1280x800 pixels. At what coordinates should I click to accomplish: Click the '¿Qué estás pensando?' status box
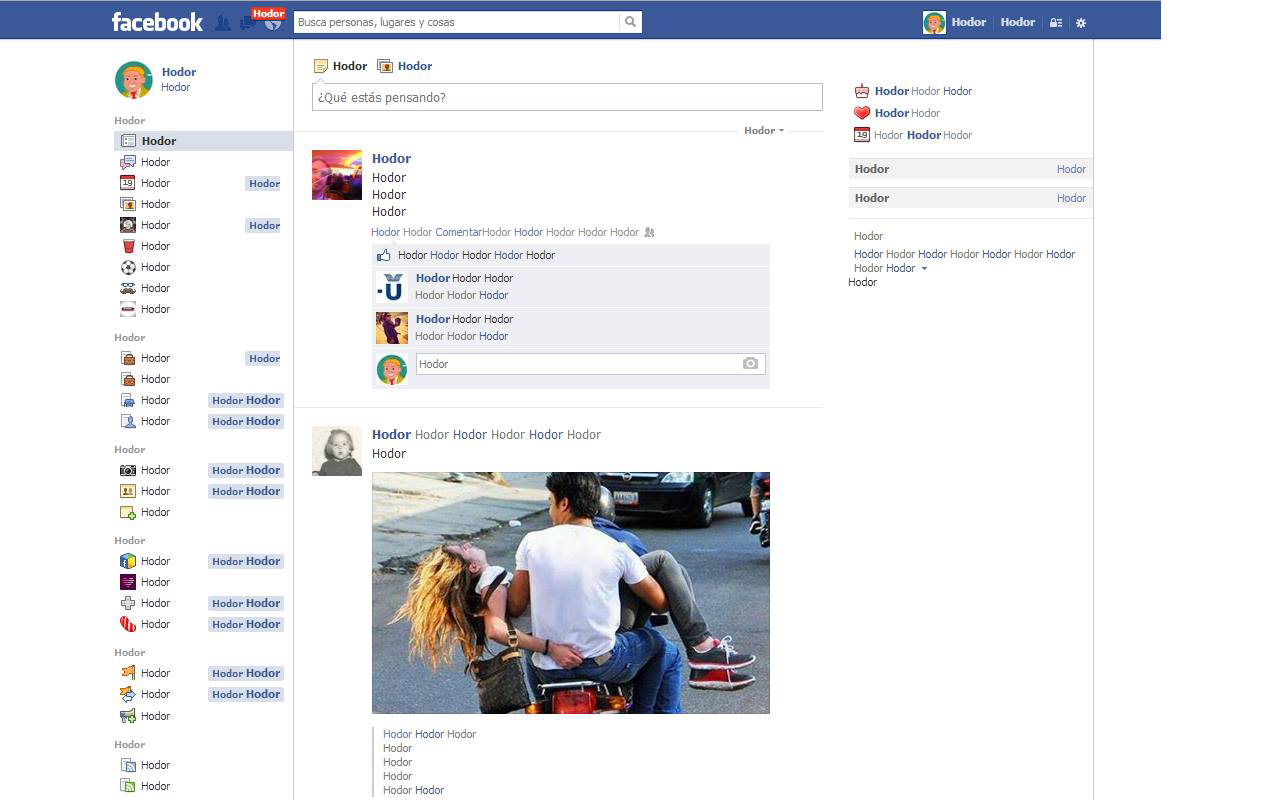(x=567, y=97)
